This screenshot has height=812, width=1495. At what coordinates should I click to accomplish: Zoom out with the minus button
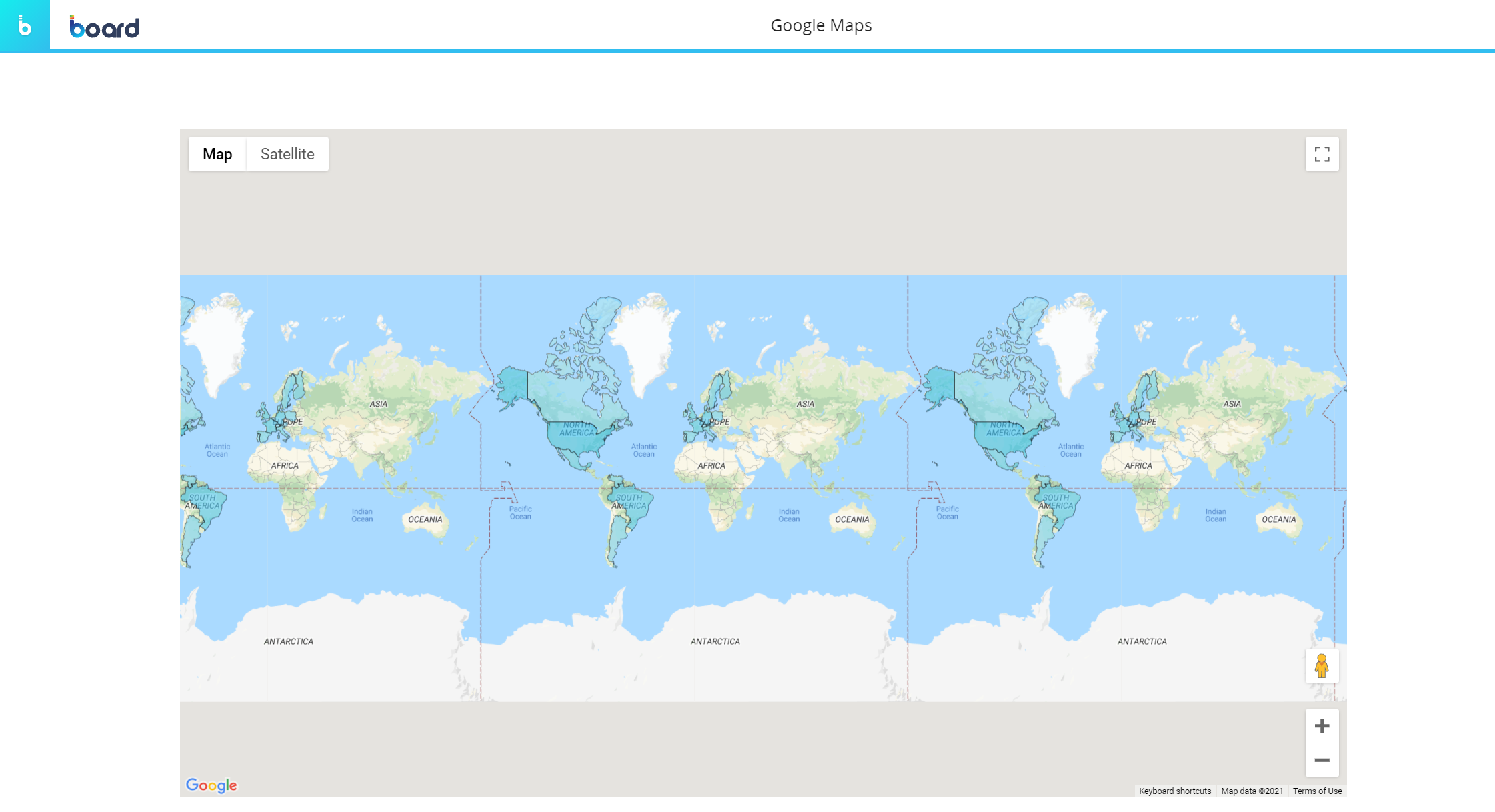click(x=1322, y=760)
